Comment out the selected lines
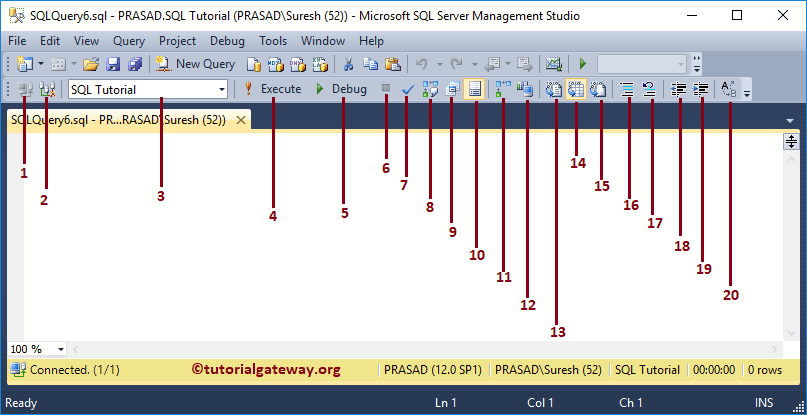 click(627, 90)
